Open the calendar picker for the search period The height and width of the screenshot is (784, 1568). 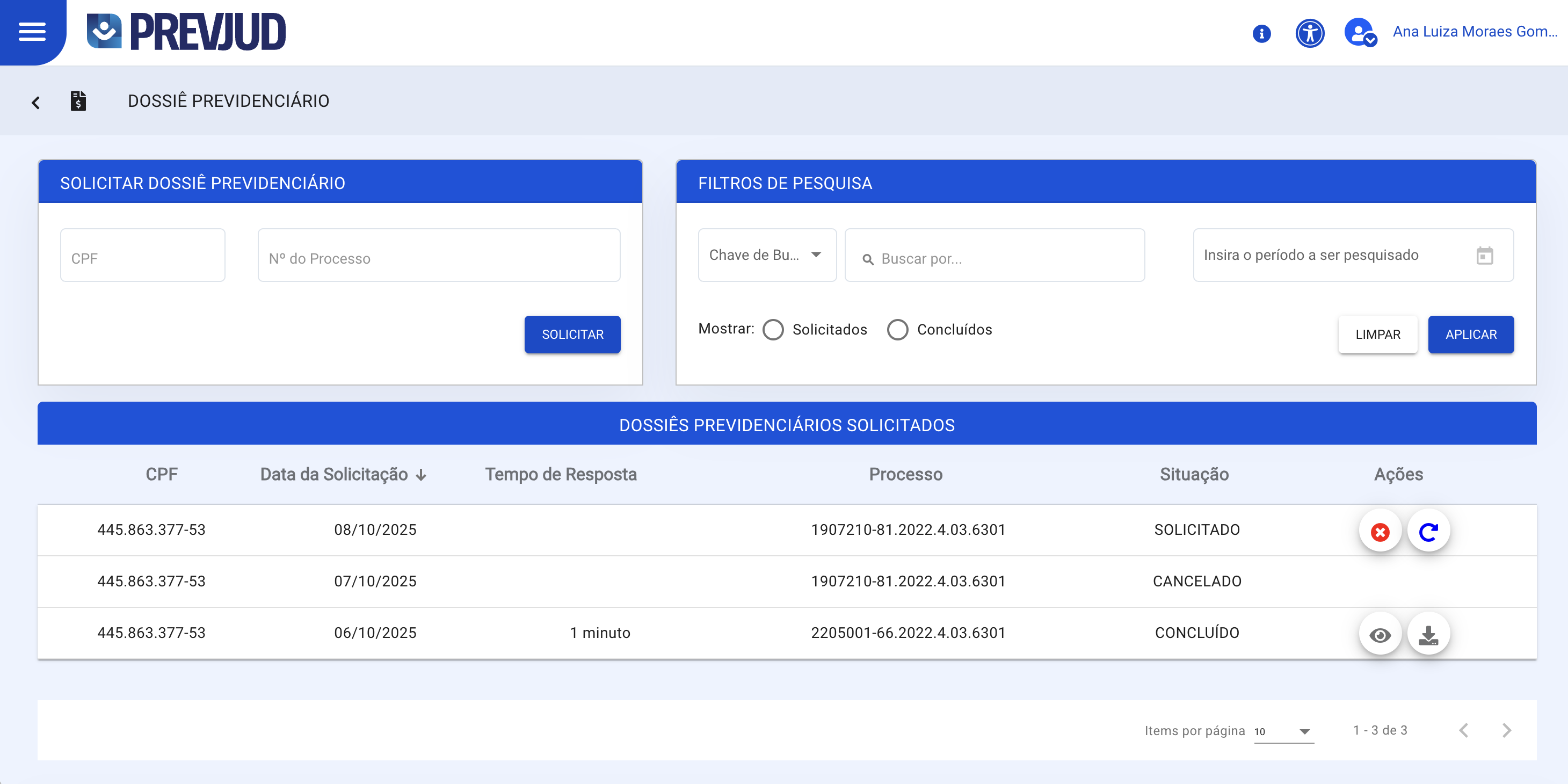coord(1485,255)
